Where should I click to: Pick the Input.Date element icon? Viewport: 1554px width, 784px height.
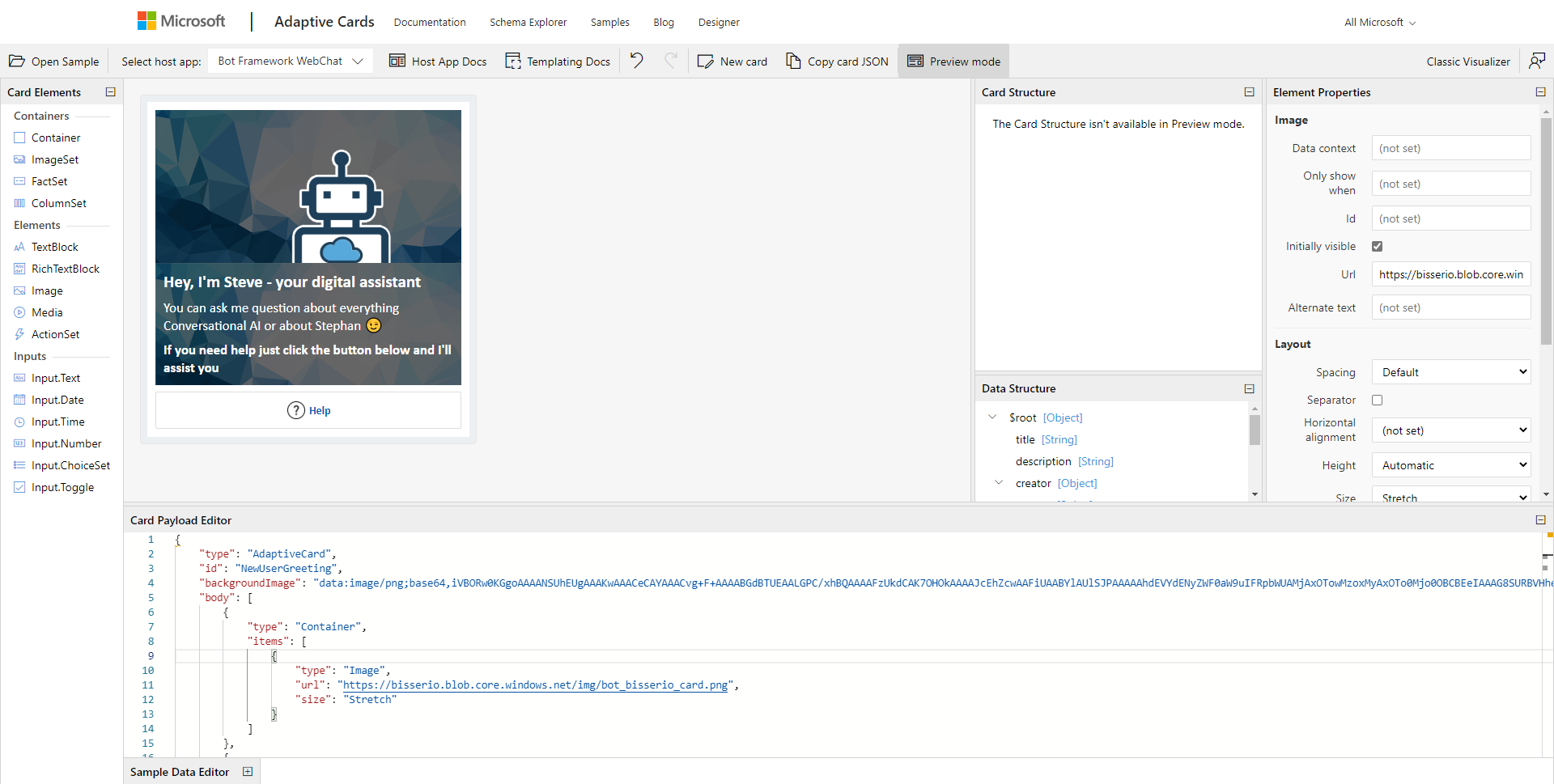20,400
